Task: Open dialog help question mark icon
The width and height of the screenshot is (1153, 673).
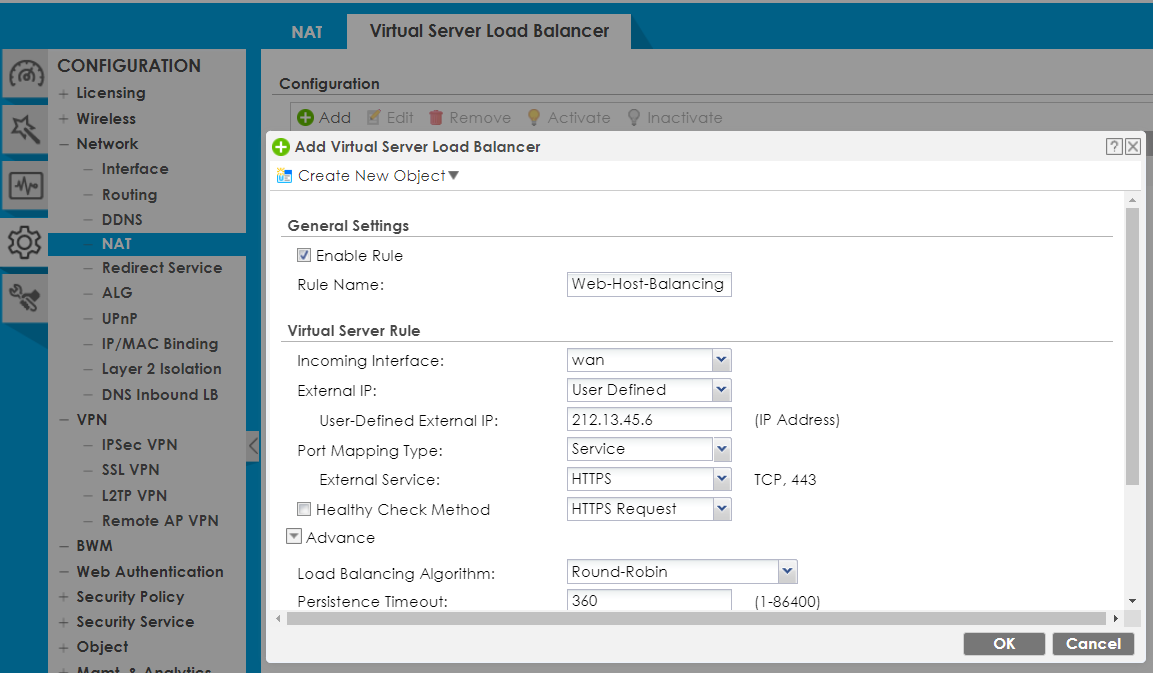Action: coord(1114,146)
